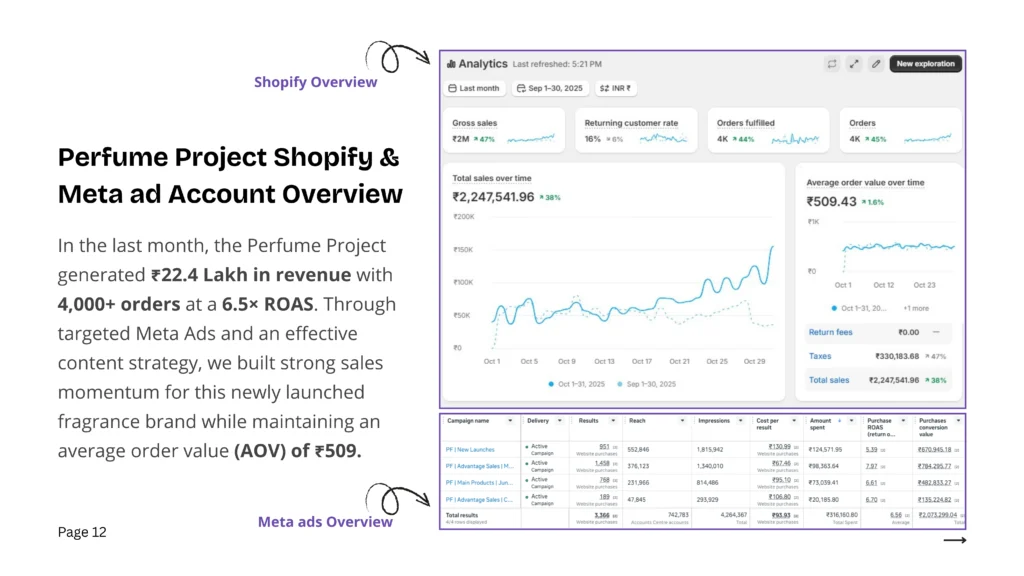Open the PF | New Launches campaign link

tap(470, 449)
